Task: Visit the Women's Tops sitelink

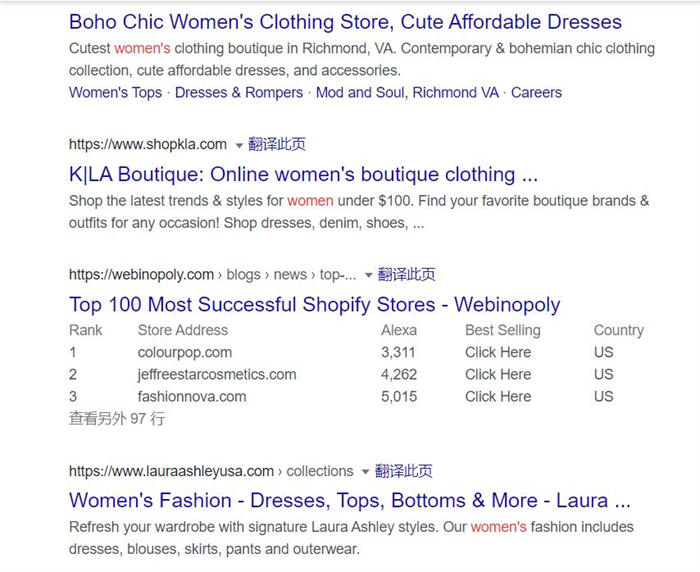Action: point(115,92)
